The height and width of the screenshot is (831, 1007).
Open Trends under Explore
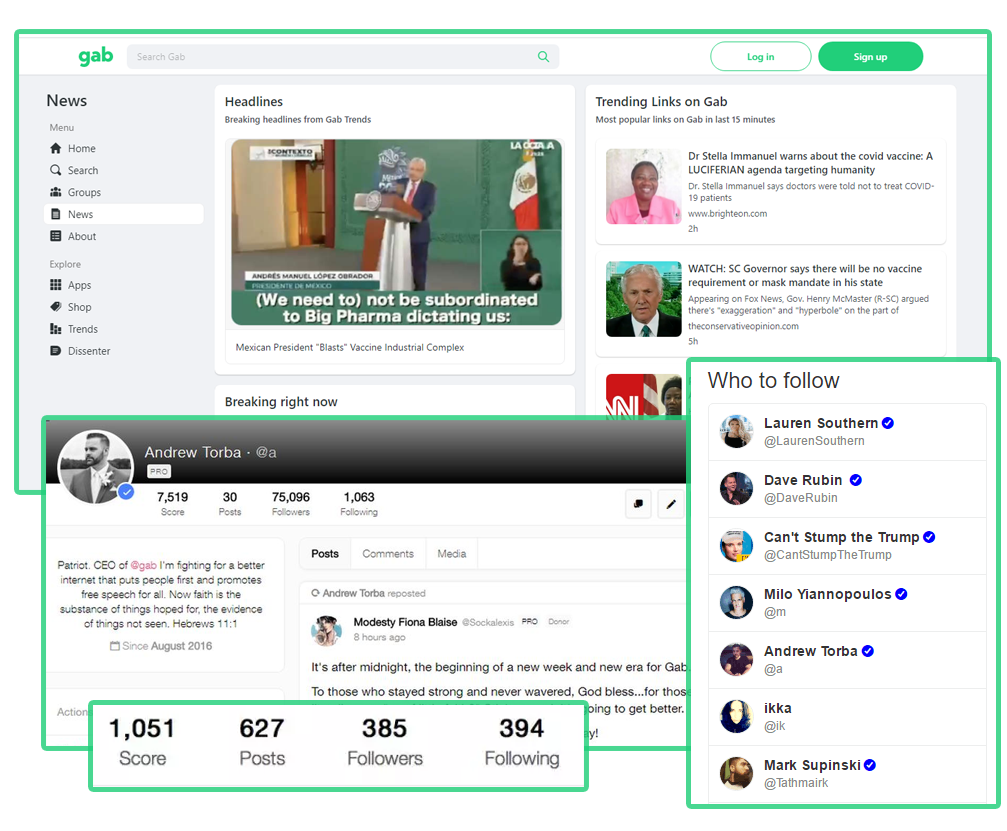(123, 329)
